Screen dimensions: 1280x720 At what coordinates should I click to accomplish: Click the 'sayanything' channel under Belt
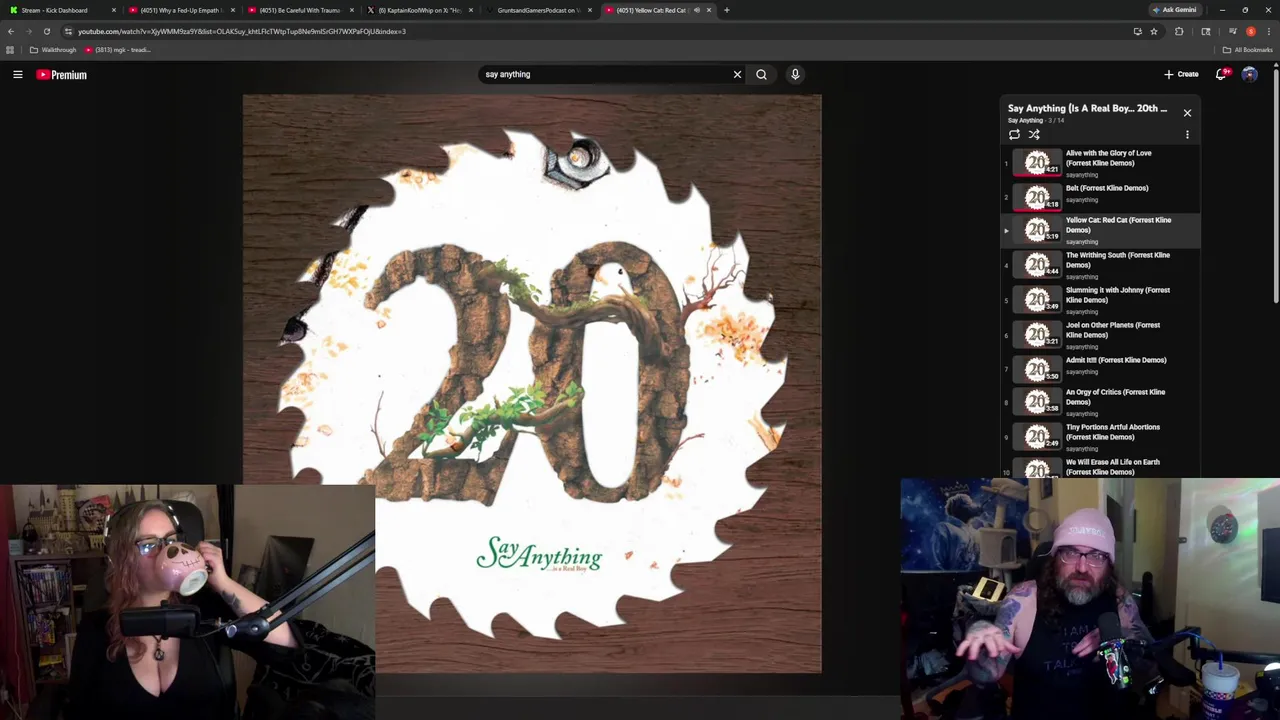click(x=1081, y=200)
